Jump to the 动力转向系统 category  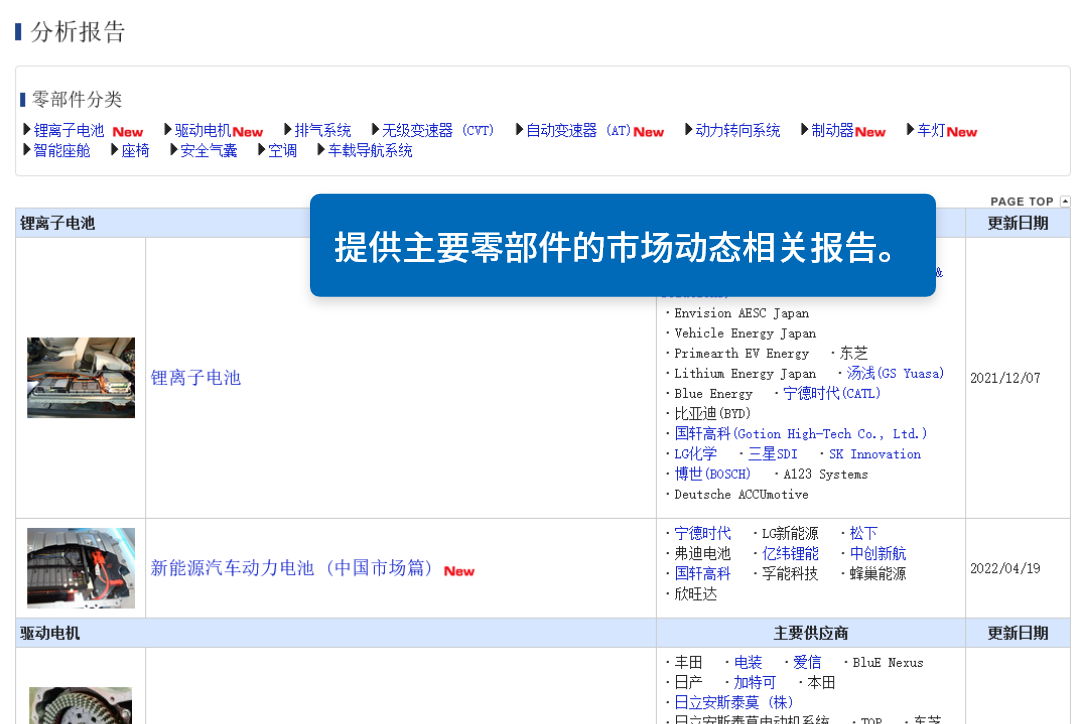(x=738, y=130)
